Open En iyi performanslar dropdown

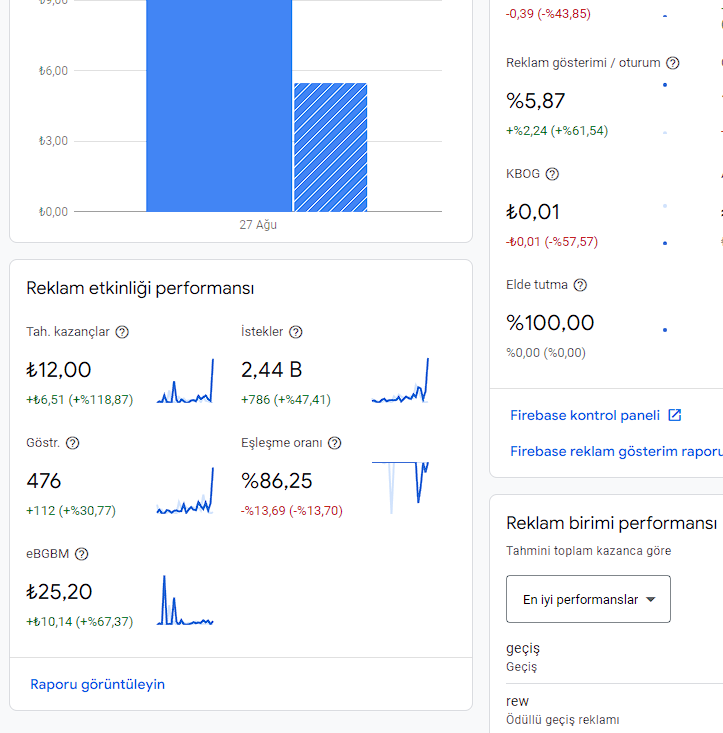coord(588,599)
